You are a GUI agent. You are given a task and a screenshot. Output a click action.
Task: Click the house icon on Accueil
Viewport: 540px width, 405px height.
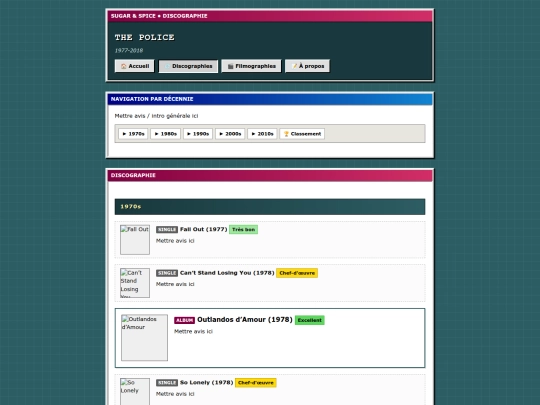click(x=124, y=66)
